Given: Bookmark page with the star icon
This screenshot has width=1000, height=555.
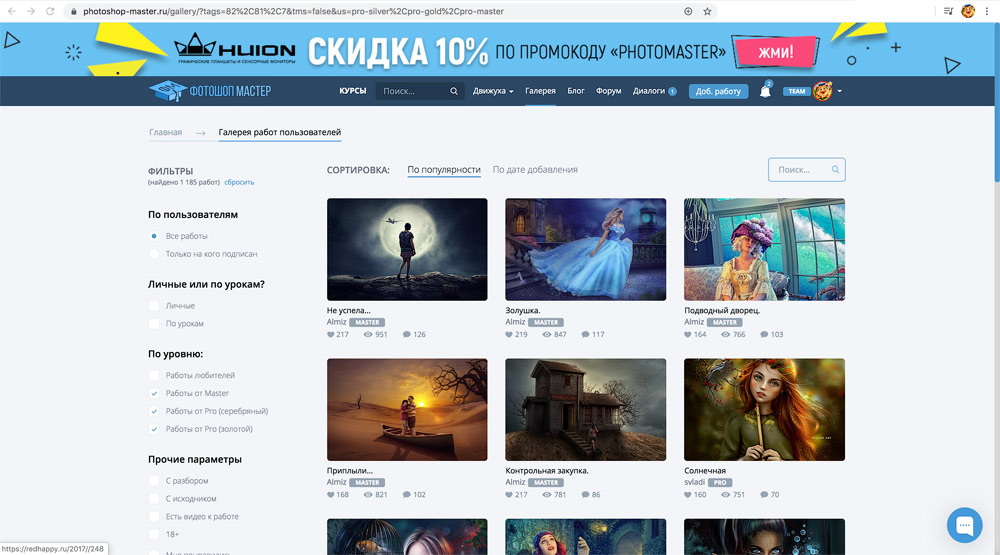Looking at the screenshot, I should coord(708,11).
